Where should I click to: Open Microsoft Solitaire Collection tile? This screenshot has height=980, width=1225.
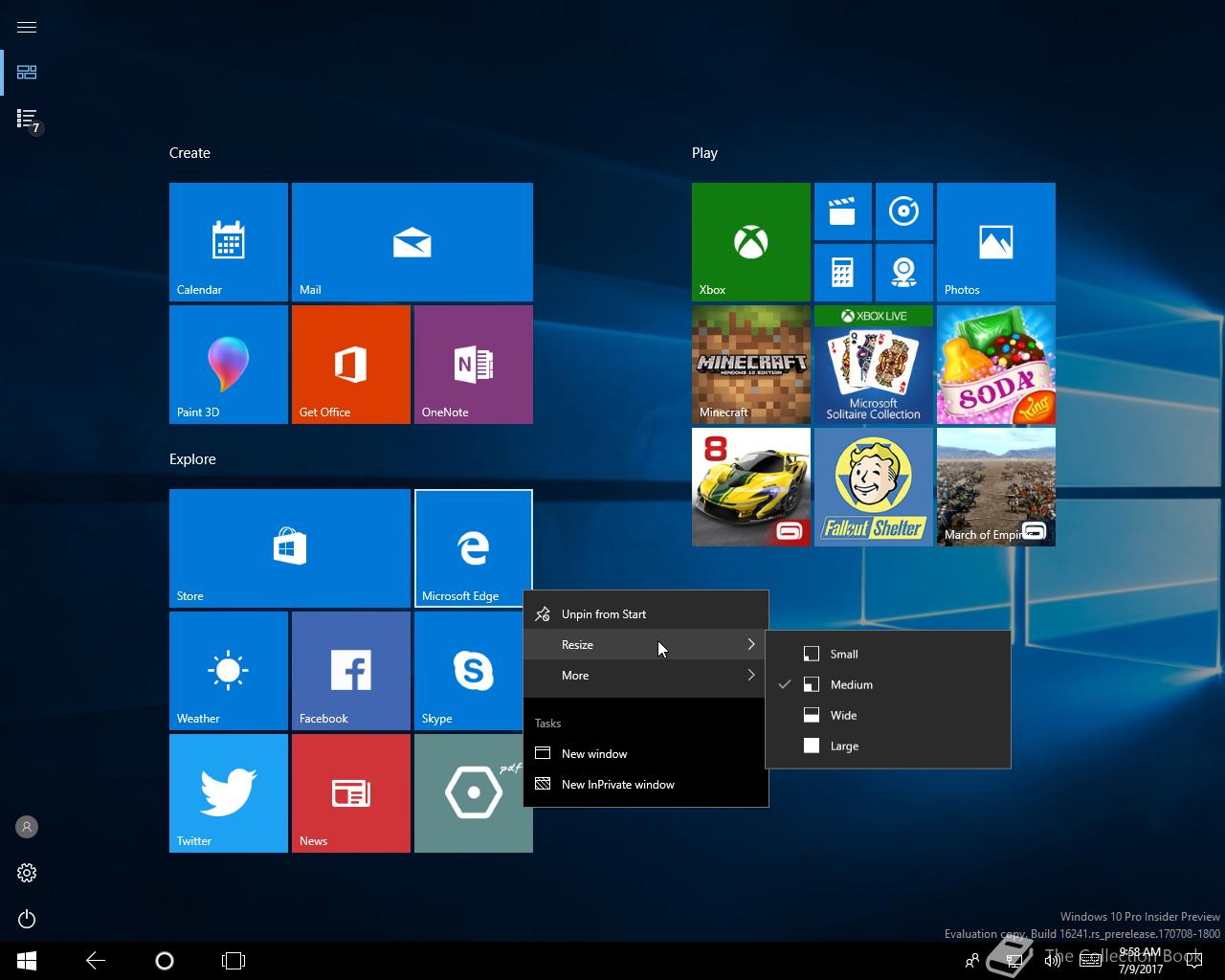(874, 365)
